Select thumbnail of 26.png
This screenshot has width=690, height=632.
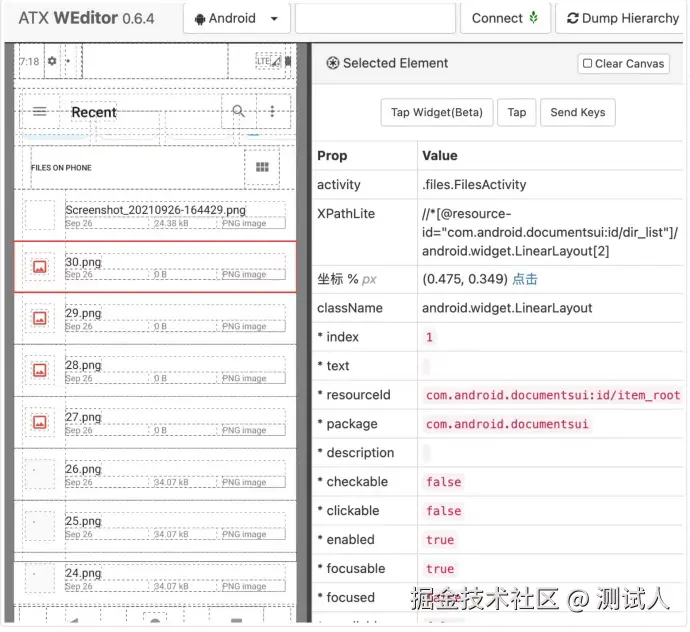tap(40, 474)
